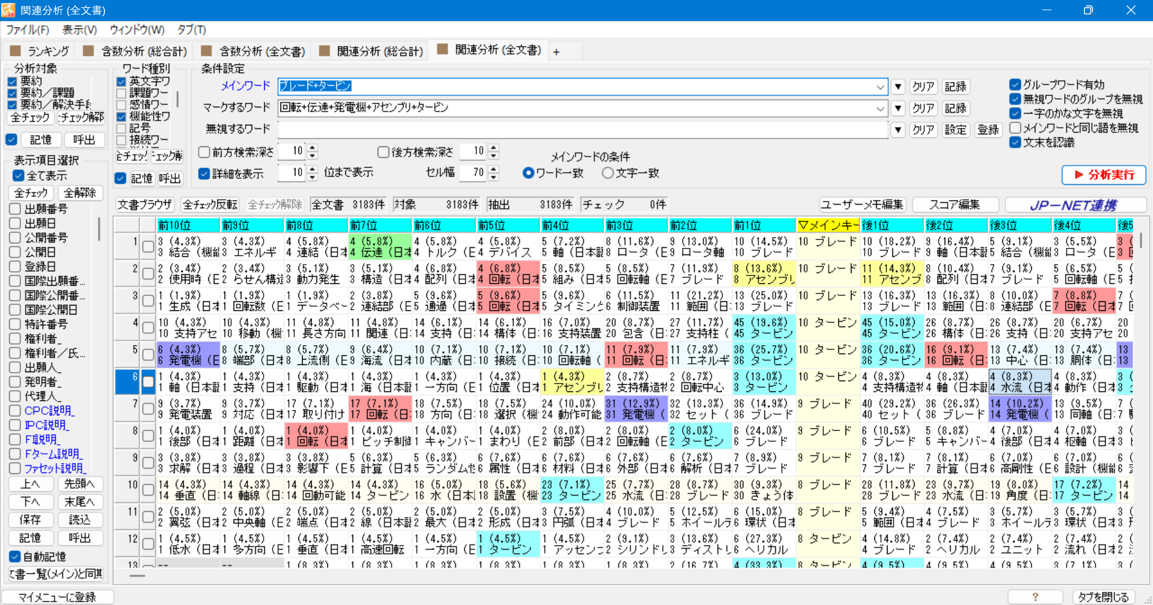Click the ? help button
Image resolution: width=1153 pixels, height=605 pixels.
[1035, 597]
